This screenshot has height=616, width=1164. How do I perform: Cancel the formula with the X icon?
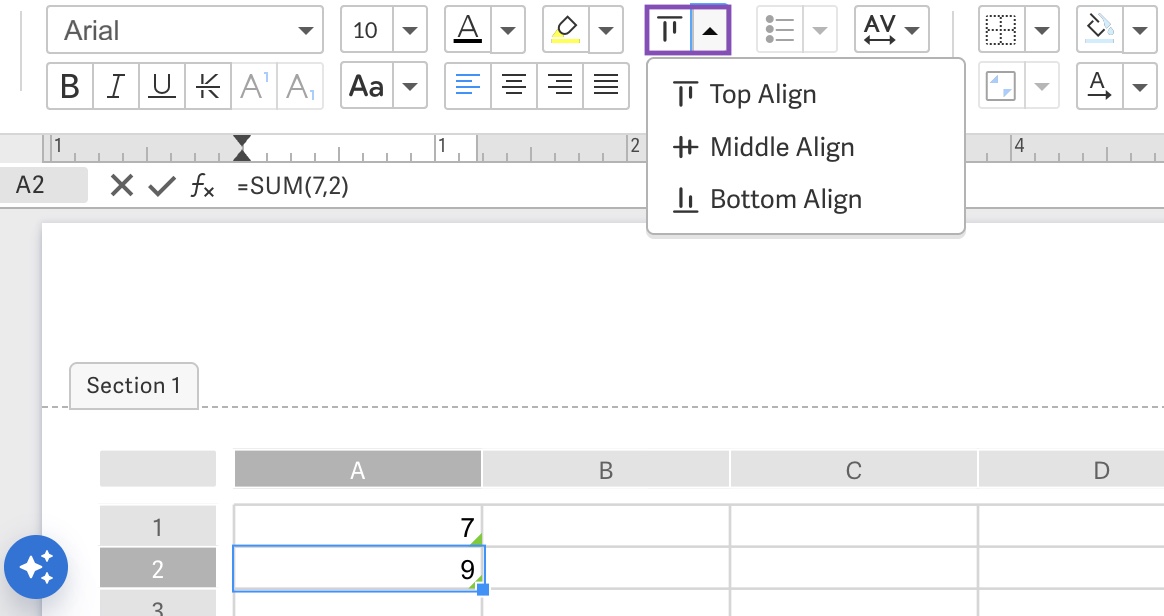[122, 186]
